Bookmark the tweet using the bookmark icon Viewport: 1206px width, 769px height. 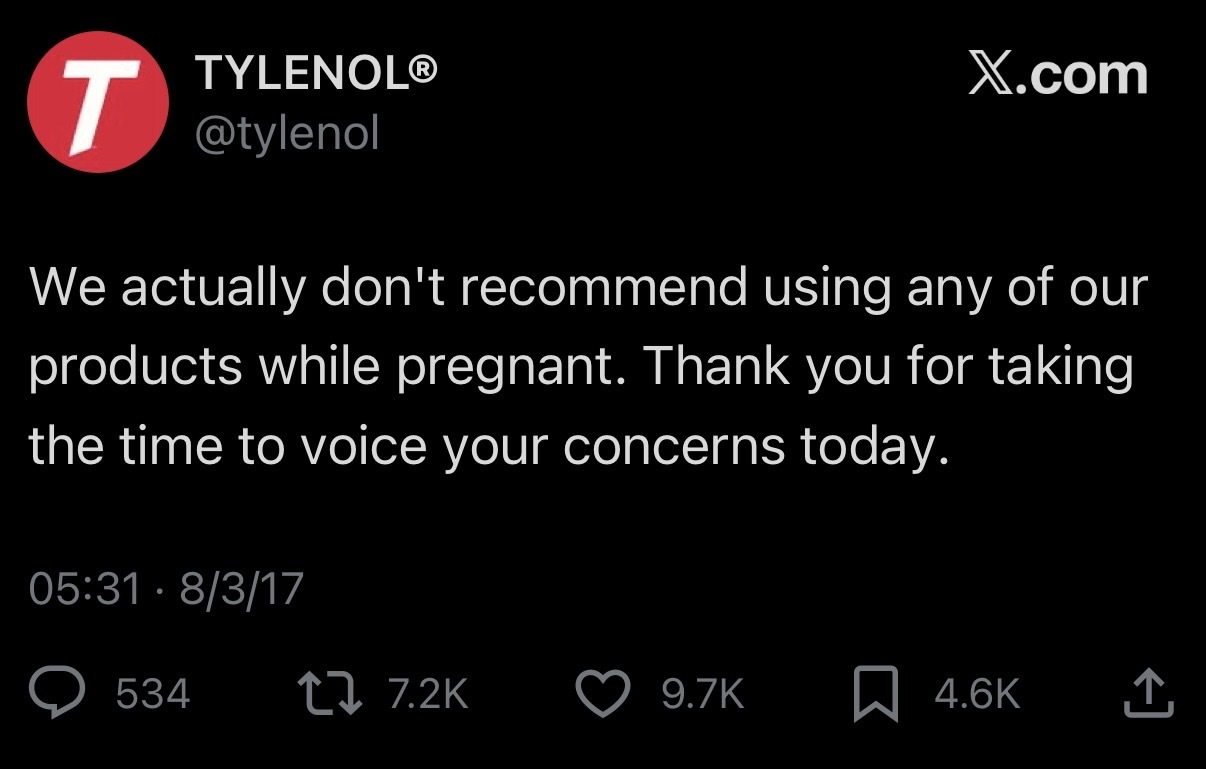[876, 695]
